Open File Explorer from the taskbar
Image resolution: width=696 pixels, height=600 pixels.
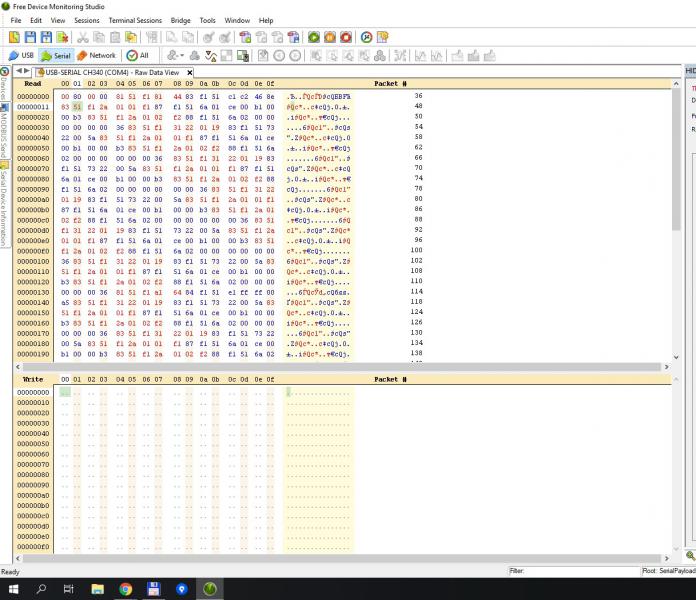pyautogui.click(x=98, y=589)
